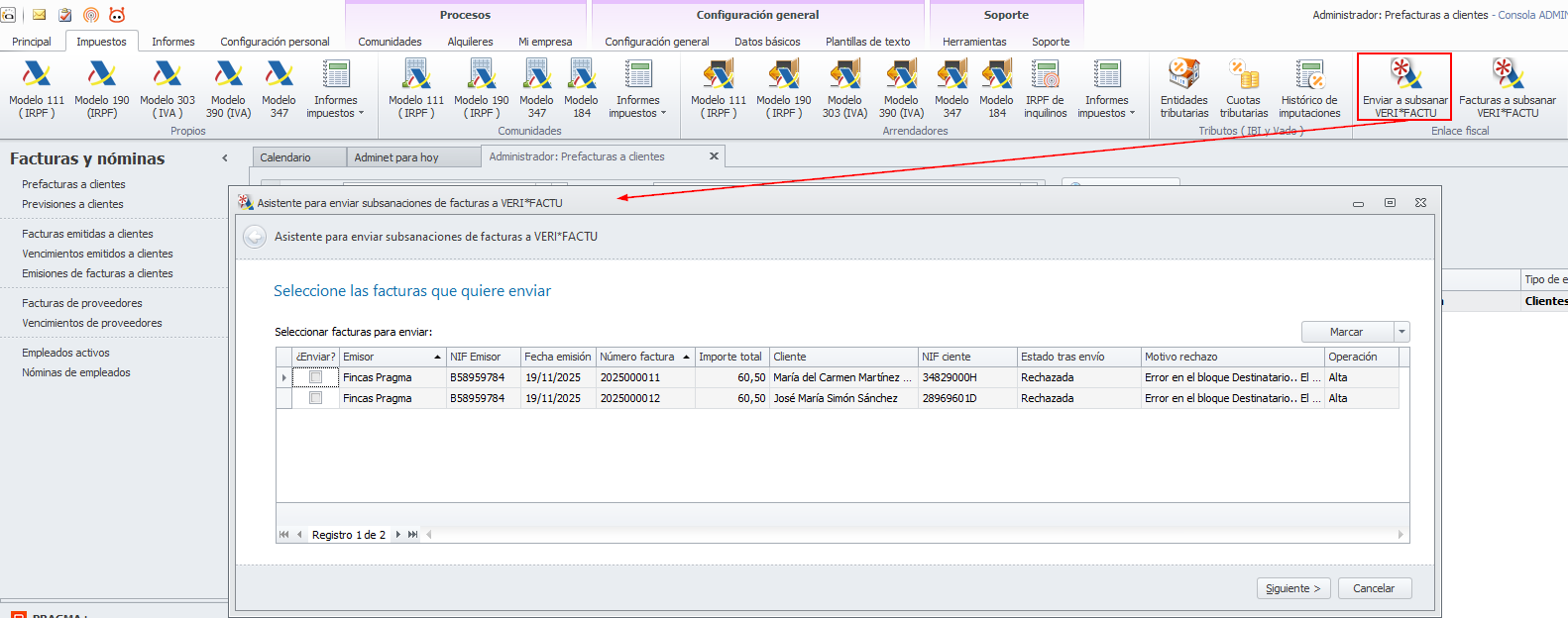Check Enviar box for invoice 2025000012
The height and width of the screenshot is (618, 1568).
coord(315,398)
